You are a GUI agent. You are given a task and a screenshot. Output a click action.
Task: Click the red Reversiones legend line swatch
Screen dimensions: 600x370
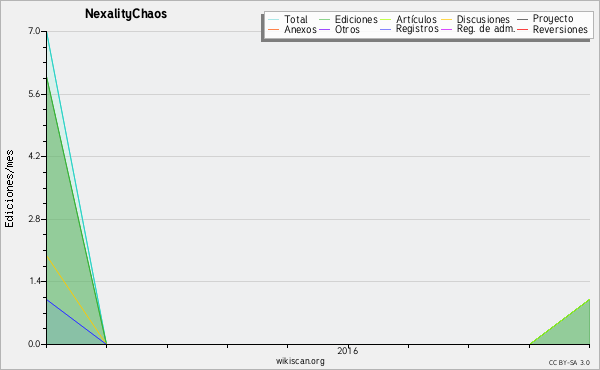pos(522,29)
